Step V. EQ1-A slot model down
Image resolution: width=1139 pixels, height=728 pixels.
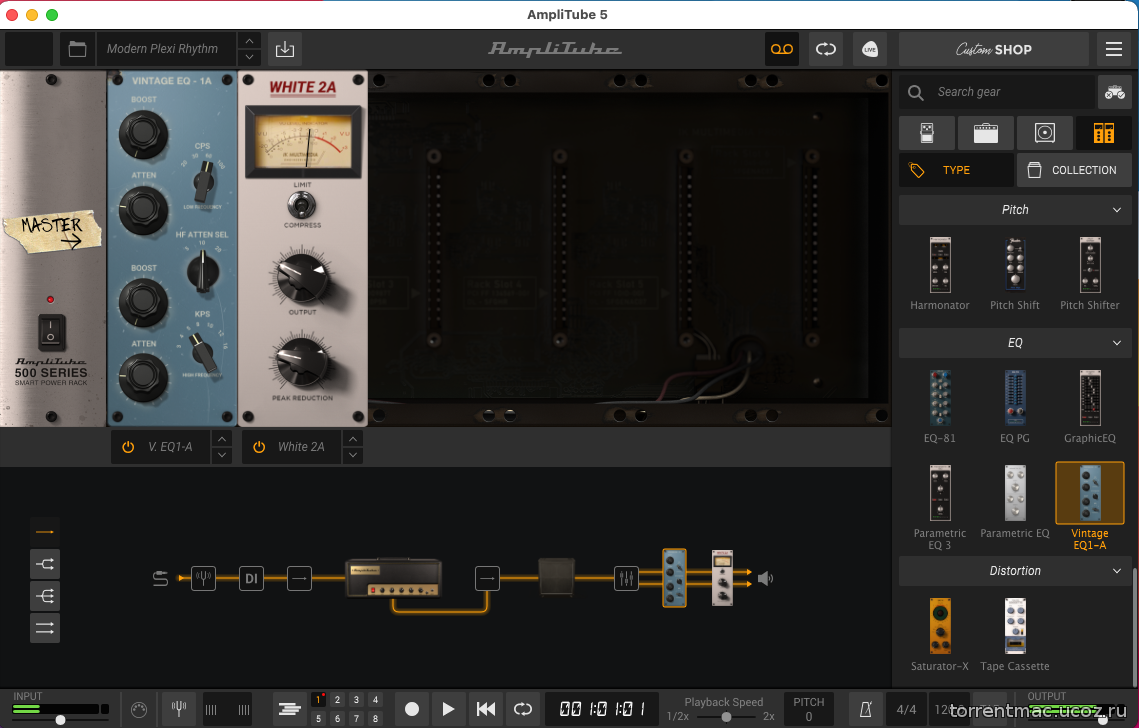point(222,456)
